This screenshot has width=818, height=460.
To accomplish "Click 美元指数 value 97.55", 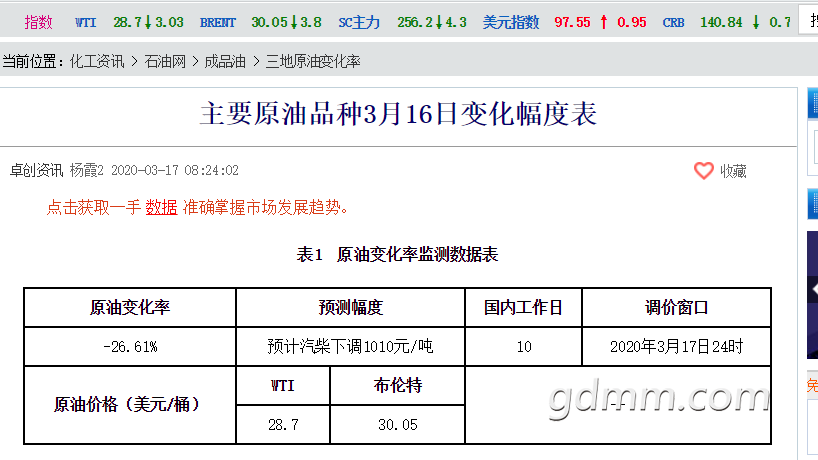I will [572, 22].
